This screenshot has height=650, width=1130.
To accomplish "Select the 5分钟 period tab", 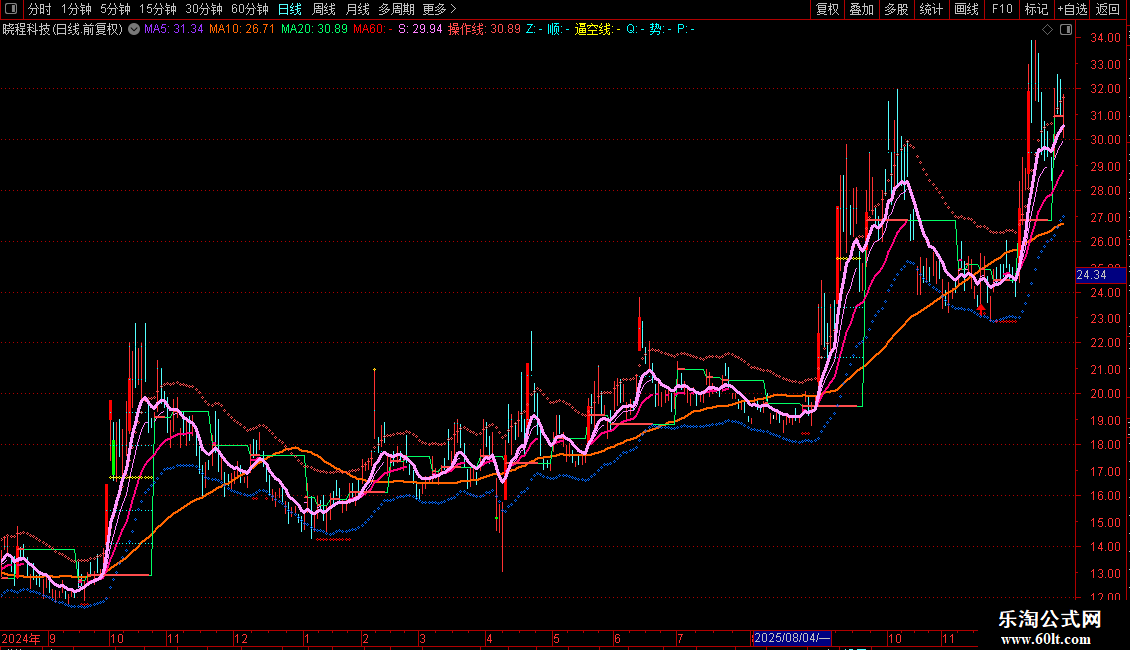I will pyautogui.click(x=115, y=9).
